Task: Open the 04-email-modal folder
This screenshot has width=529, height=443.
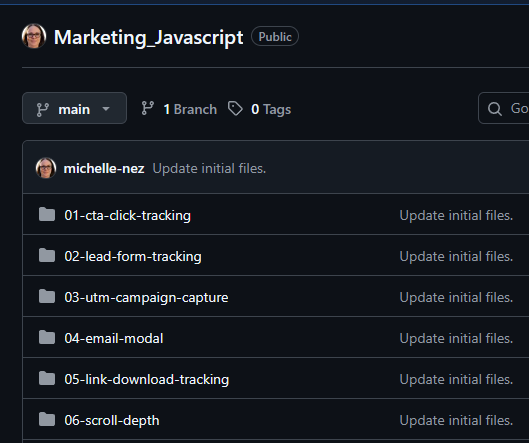Action: (114, 338)
